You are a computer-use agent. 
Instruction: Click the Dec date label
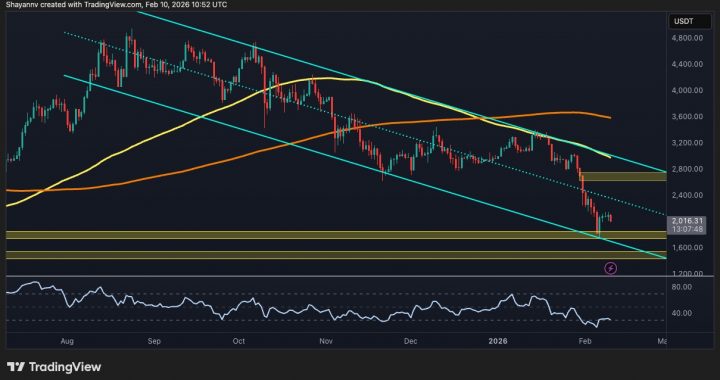(x=411, y=341)
